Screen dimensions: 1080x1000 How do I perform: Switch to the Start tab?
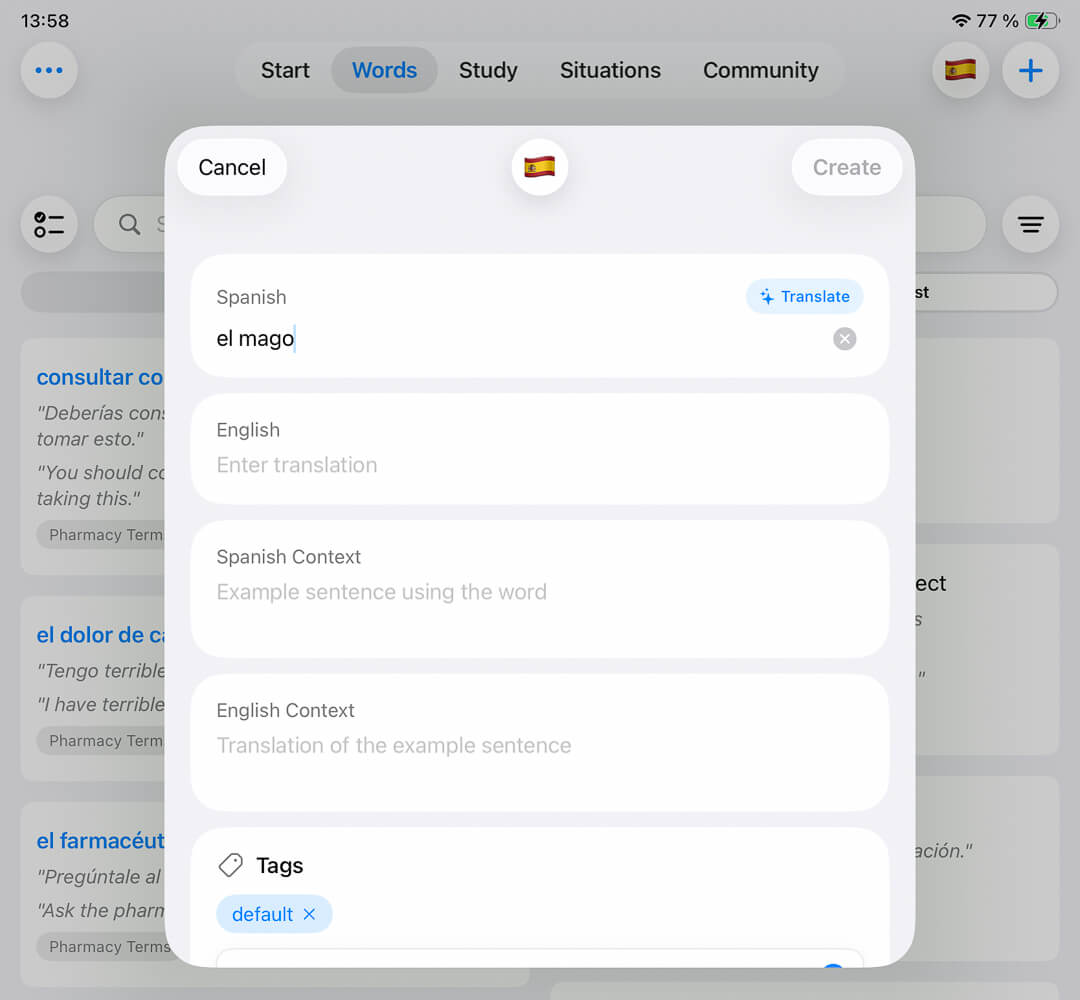point(285,70)
